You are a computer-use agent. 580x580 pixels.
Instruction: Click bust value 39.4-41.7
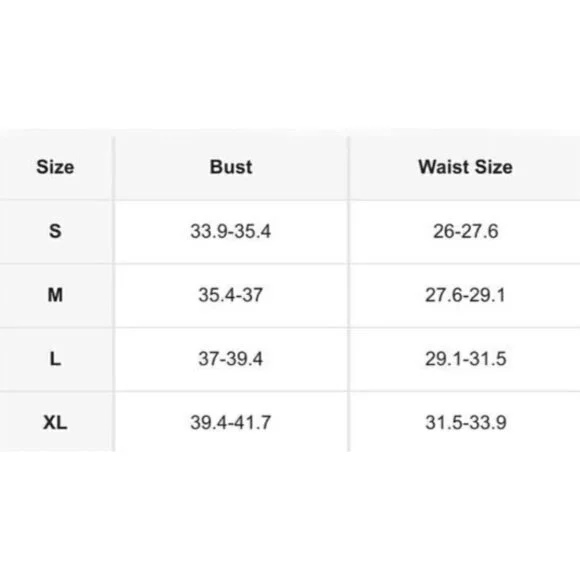click(x=230, y=422)
